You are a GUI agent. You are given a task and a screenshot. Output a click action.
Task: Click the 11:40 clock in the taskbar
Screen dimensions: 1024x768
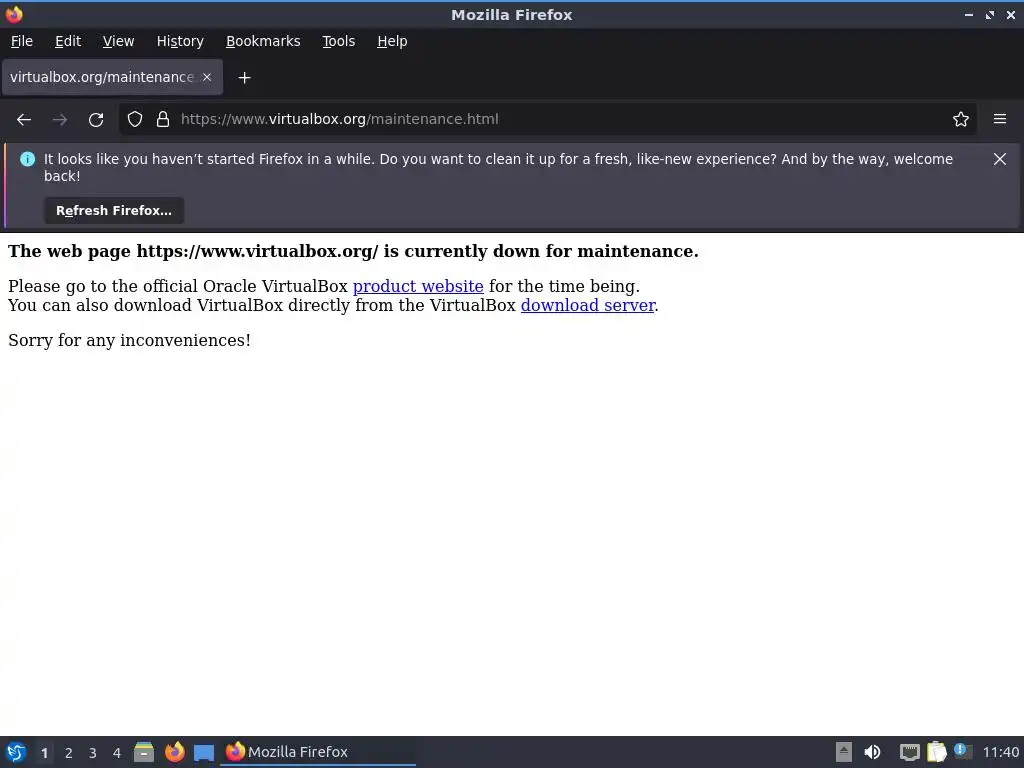click(x=1000, y=752)
